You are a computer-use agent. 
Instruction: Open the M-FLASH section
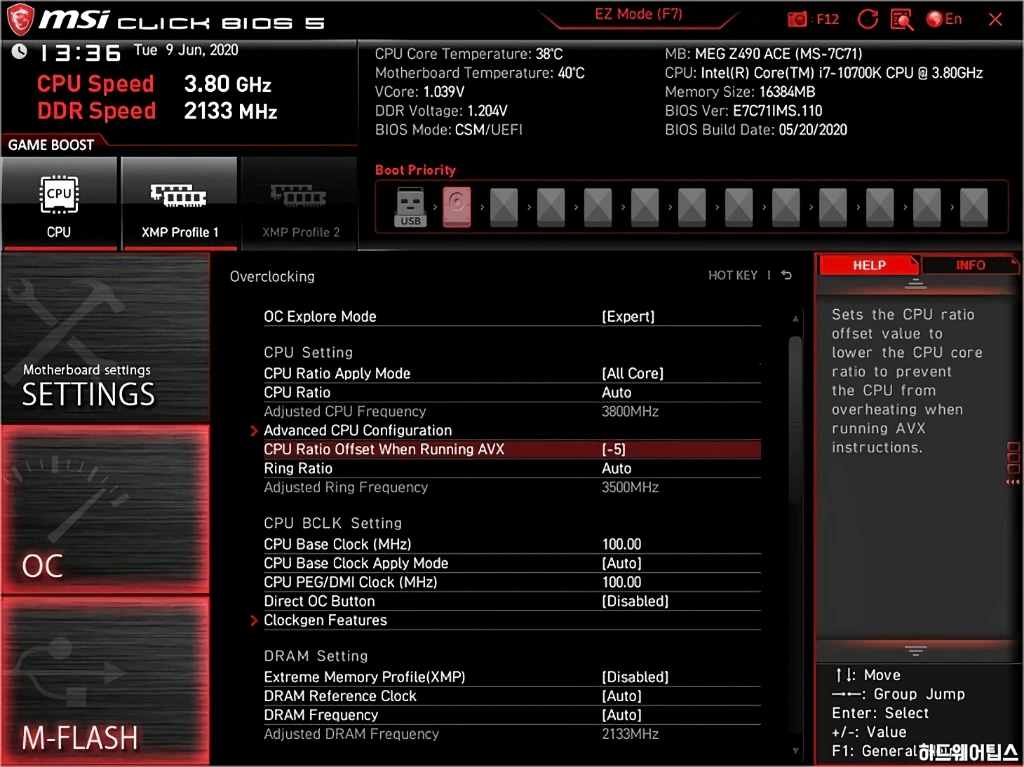105,681
